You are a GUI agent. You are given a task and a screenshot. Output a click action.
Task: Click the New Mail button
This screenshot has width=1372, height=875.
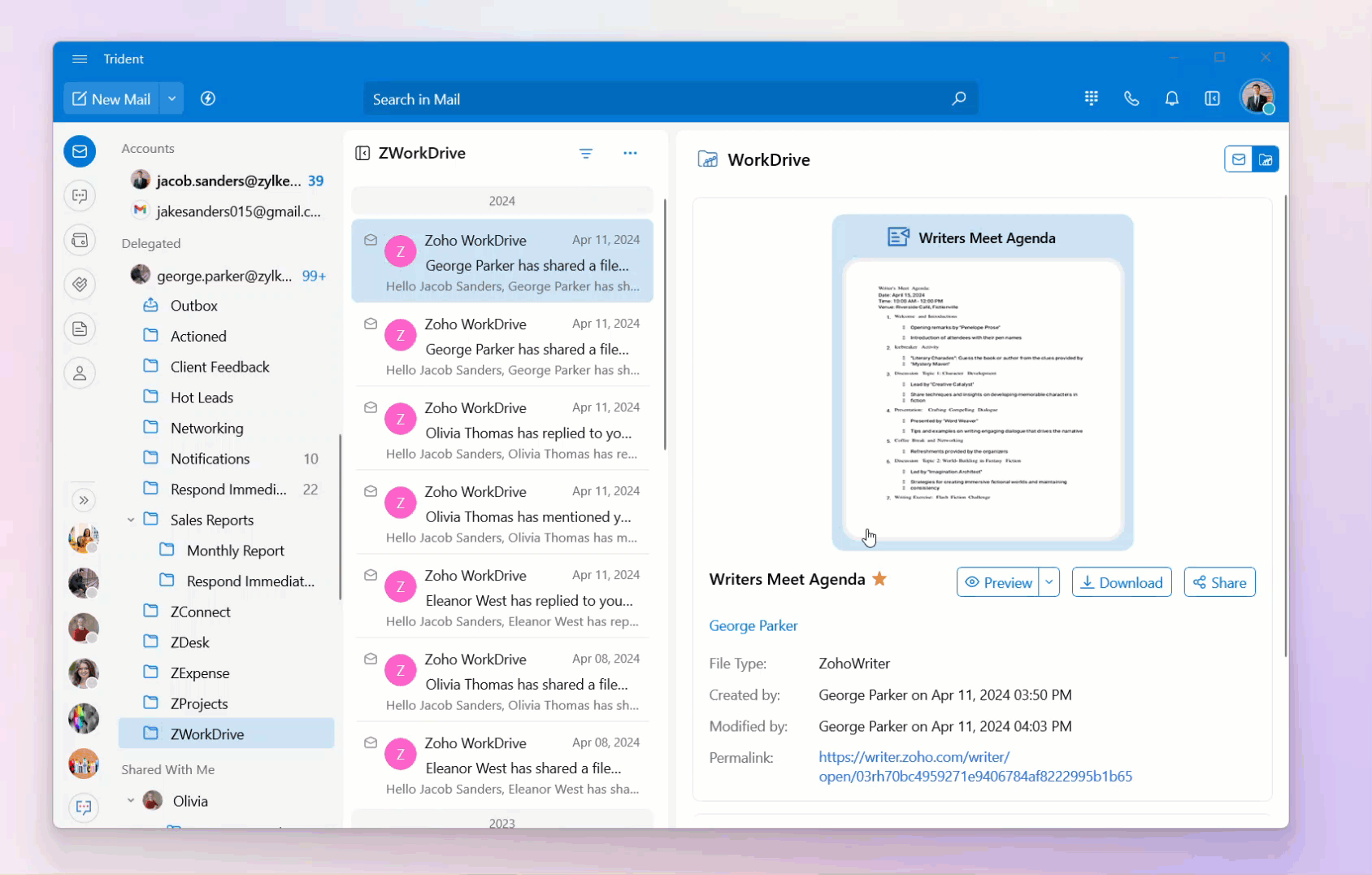coord(111,98)
